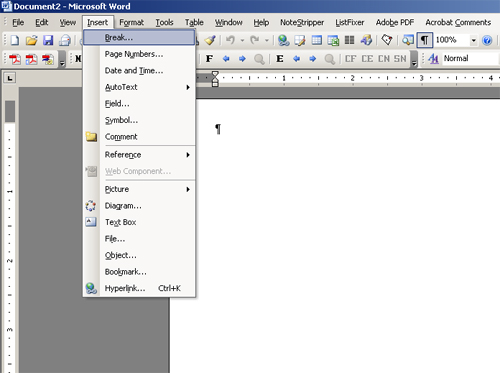
Task: Select Field... from the Insert menu
Action: pyautogui.click(x=139, y=104)
